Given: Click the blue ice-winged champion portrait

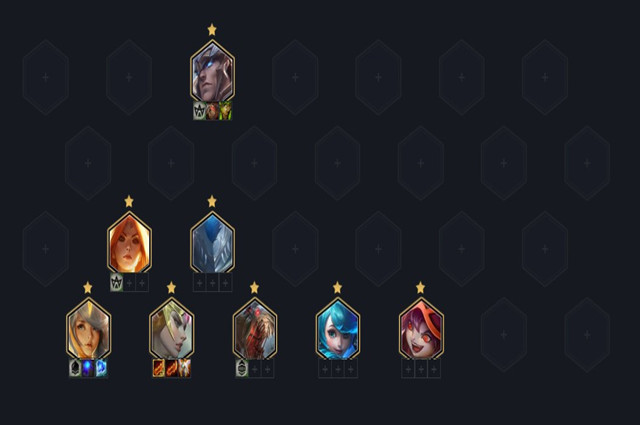Looking at the screenshot, I should pos(212,243).
